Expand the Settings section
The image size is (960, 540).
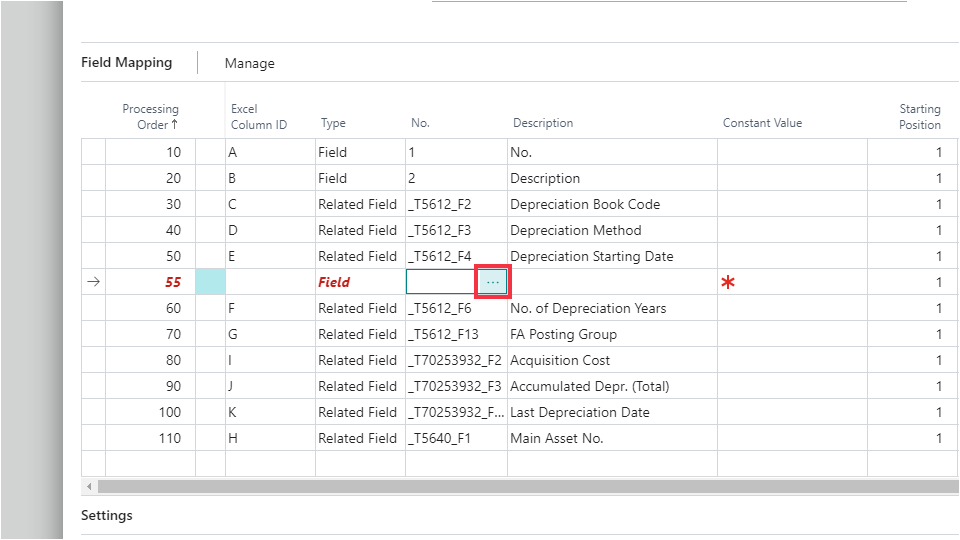click(107, 516)
